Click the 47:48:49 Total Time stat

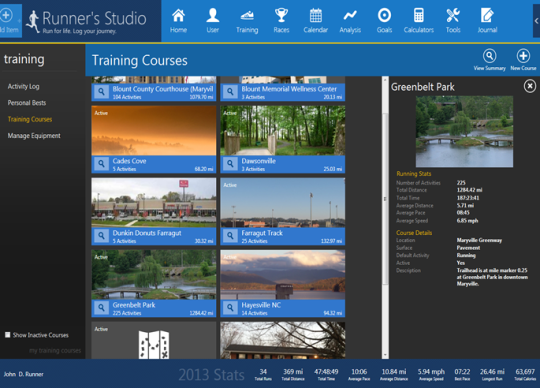[x=326, y=374]
